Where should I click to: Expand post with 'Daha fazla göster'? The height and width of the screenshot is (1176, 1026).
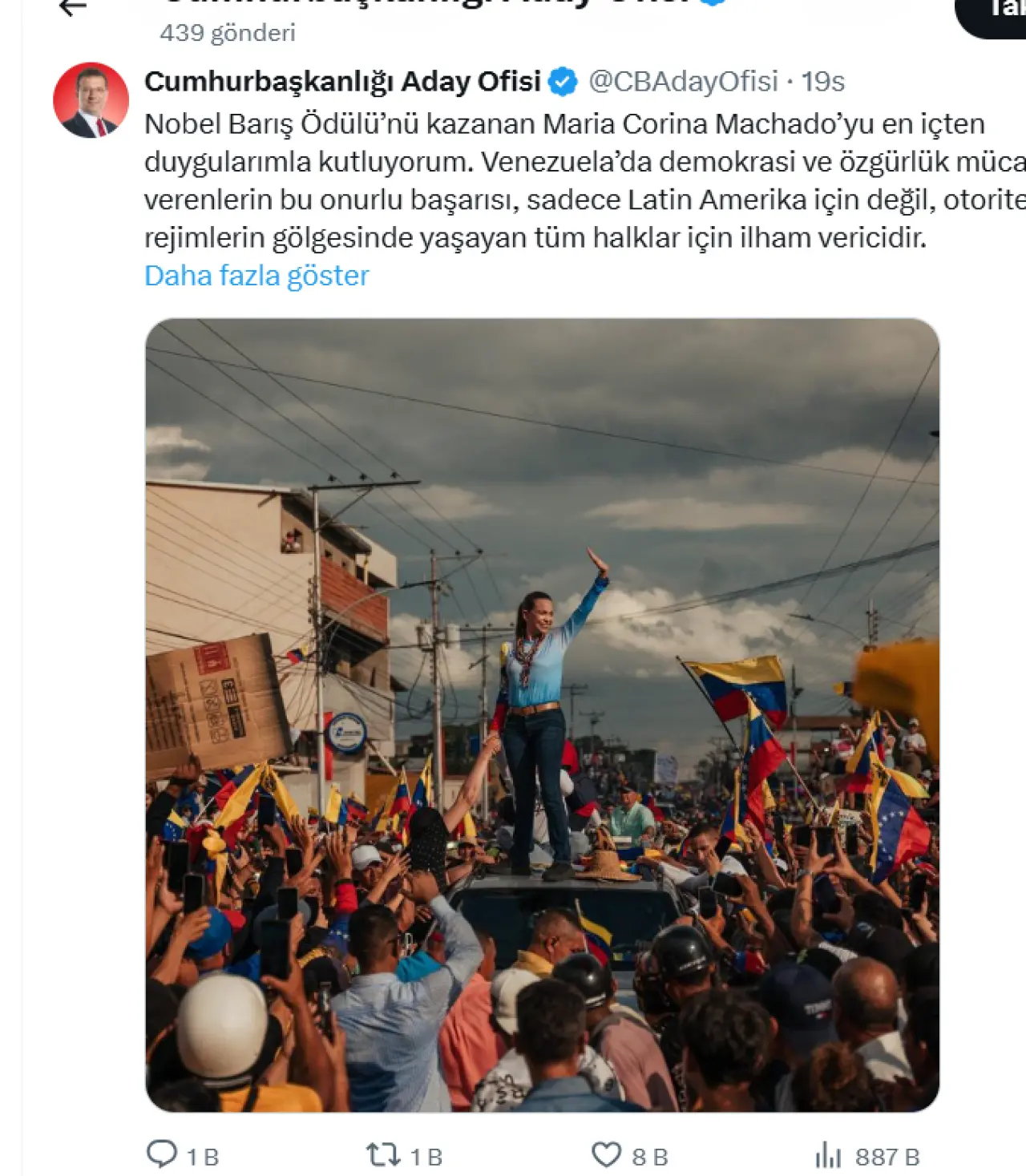point(256,276)
